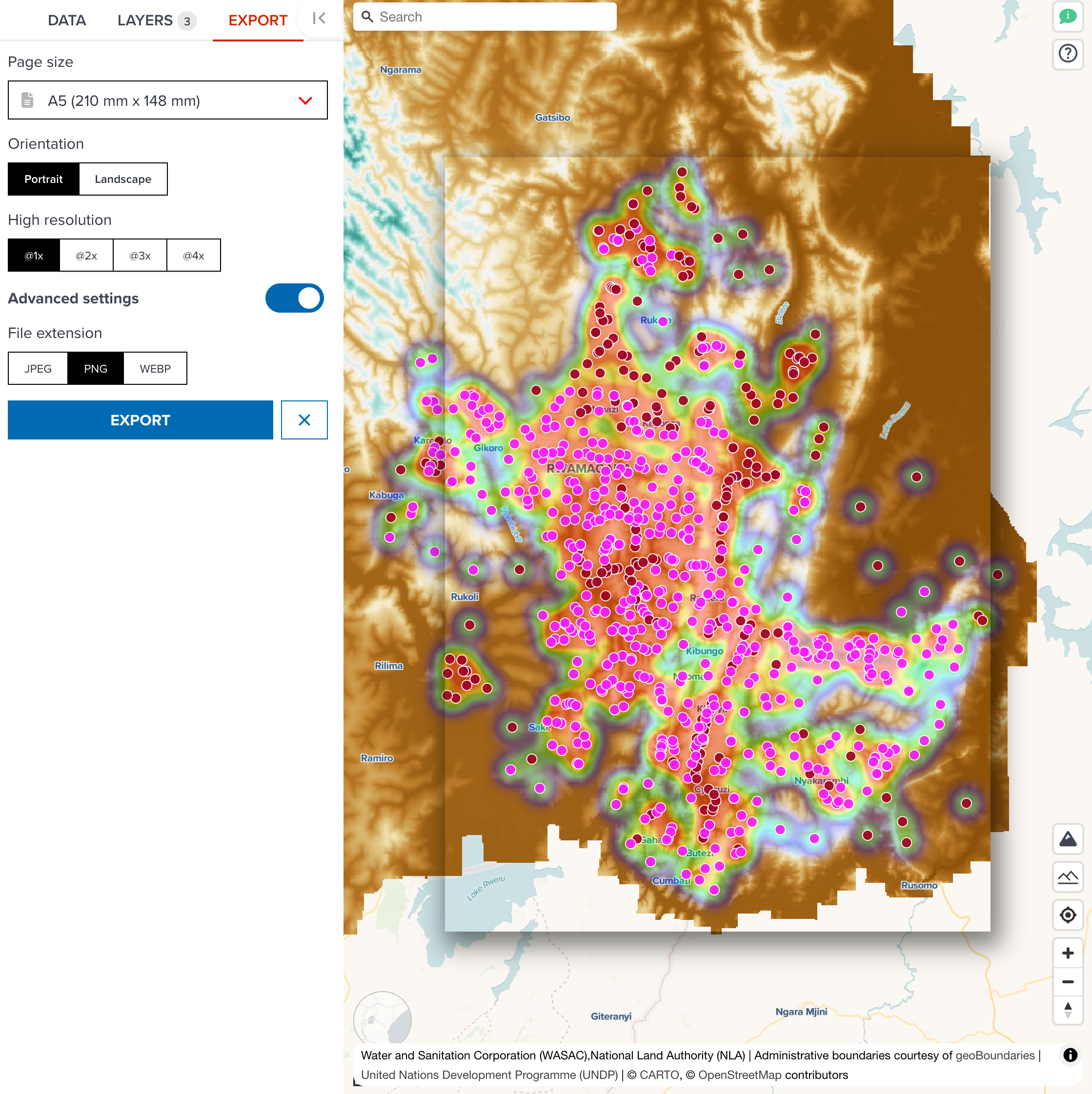This screenshot has height=1094, width=1092.
Task: Open the feedback chat bubble icon
Action: click(1068, 16)
